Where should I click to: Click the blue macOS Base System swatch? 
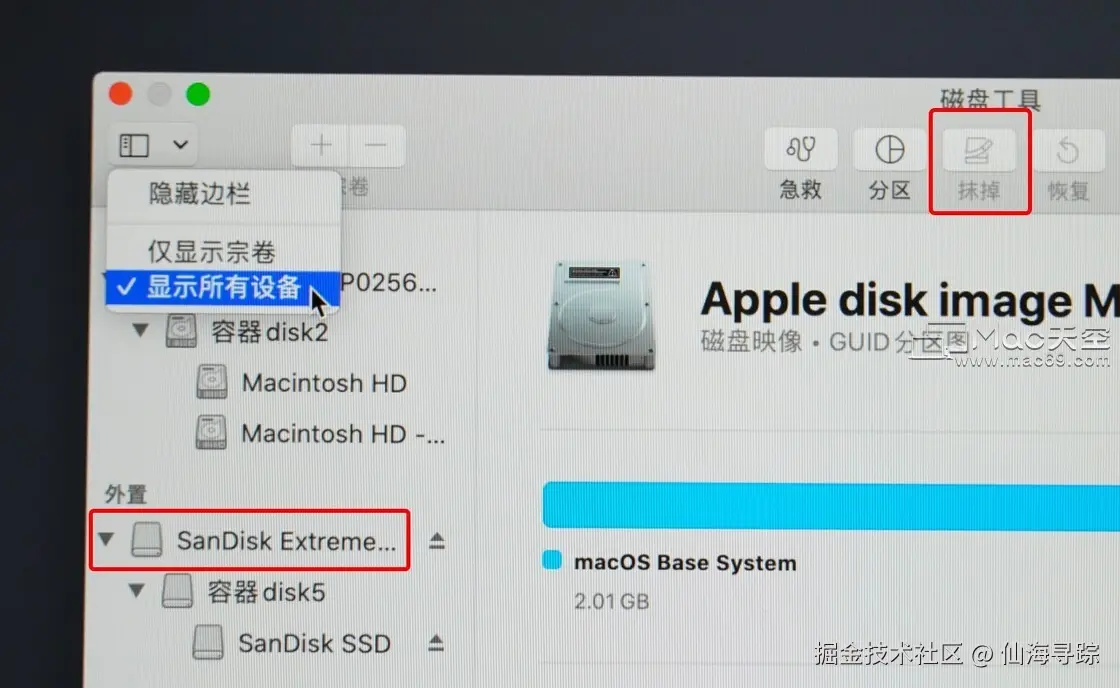coord(552,559)
